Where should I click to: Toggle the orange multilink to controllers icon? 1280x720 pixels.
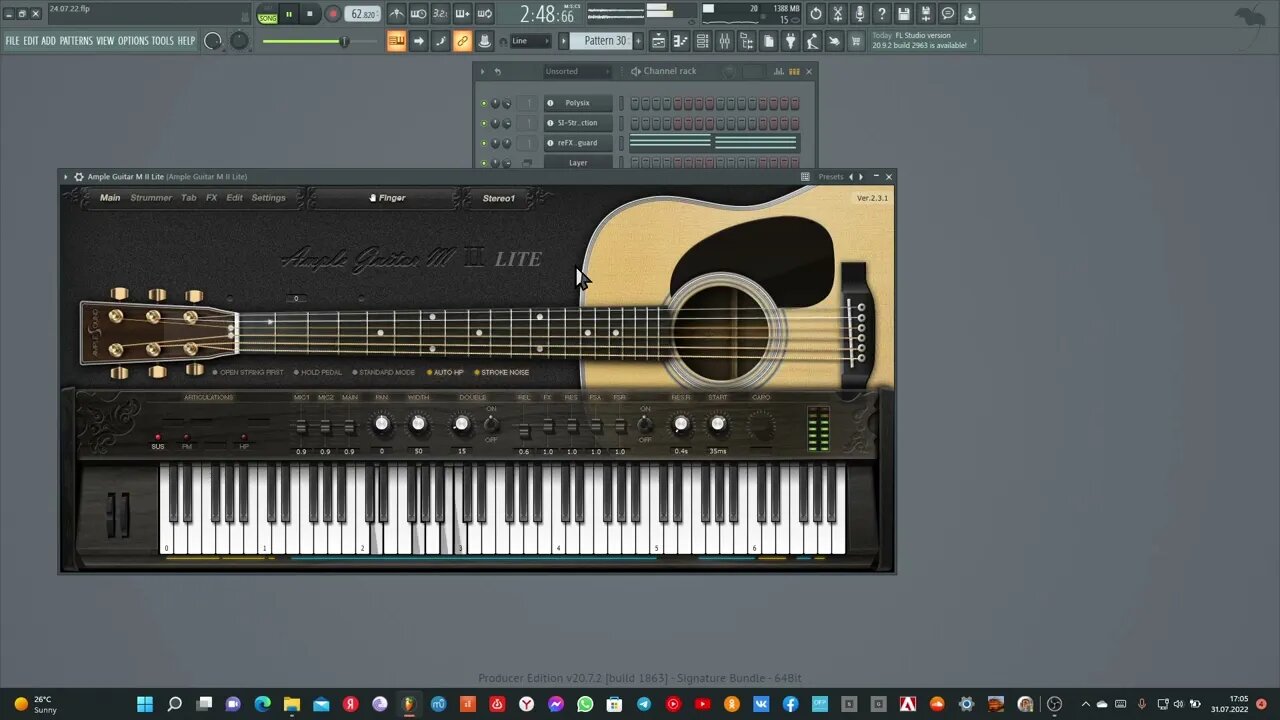pos(462,41)
